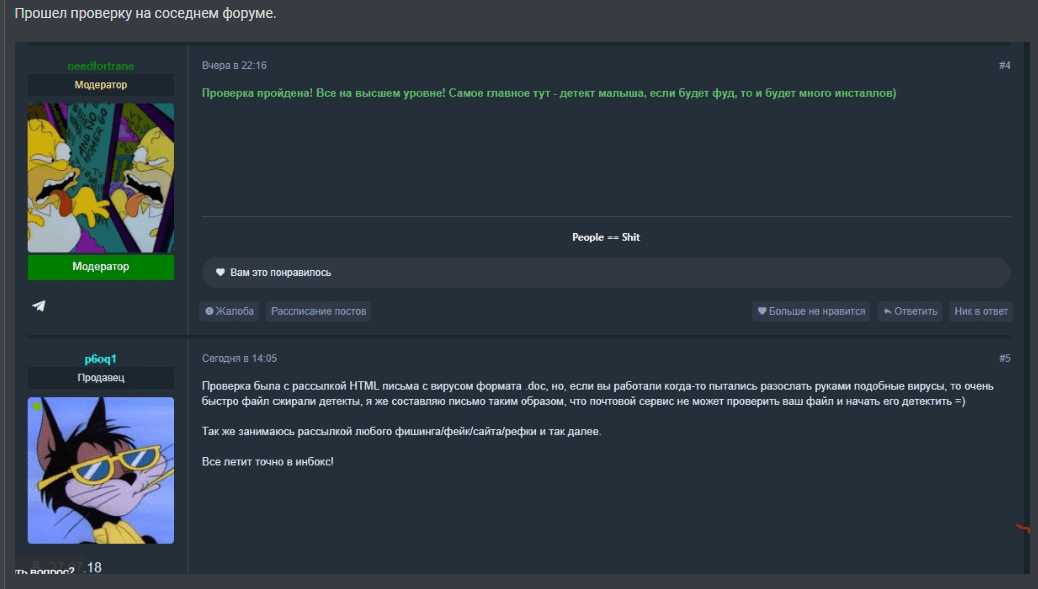The height and width of the screenshot is (589, 1038).
Task: Click the "Вчера в 22:16" timestamp
Action: tap(234, 66)
